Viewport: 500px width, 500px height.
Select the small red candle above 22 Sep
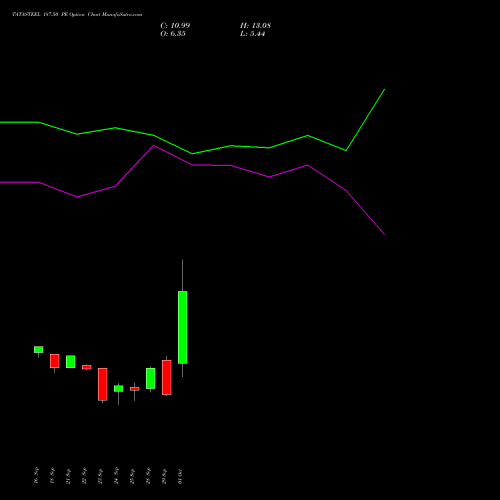pyautogui.click(x=87, y=367)
